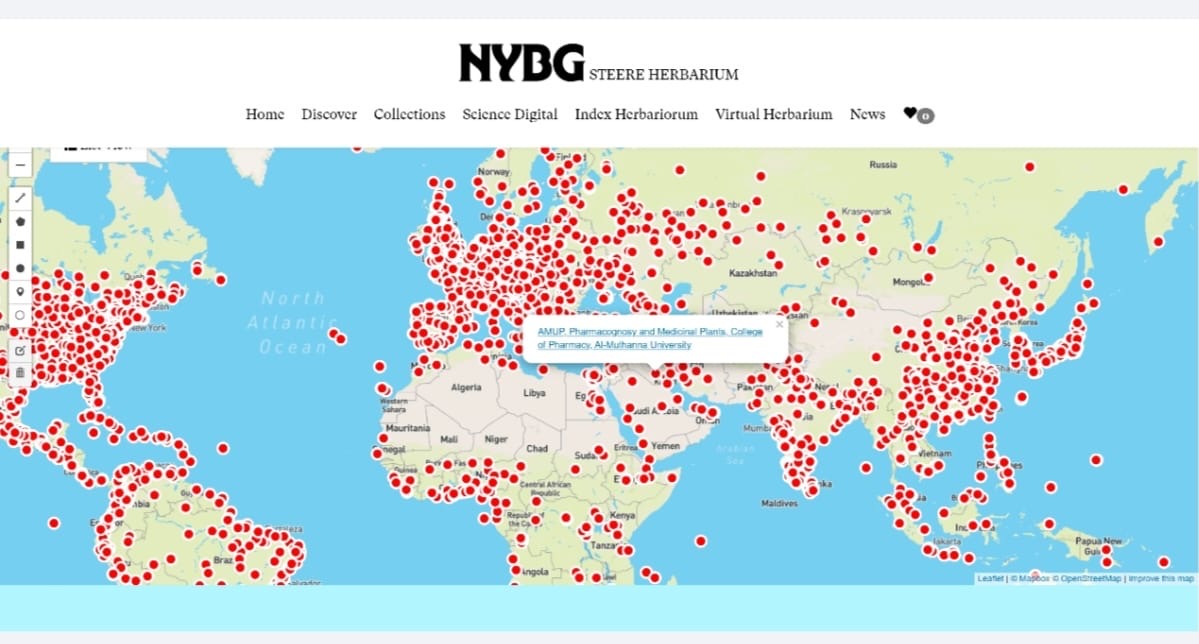
Task: Click the Improve this map link
Action: point(1161,579)
